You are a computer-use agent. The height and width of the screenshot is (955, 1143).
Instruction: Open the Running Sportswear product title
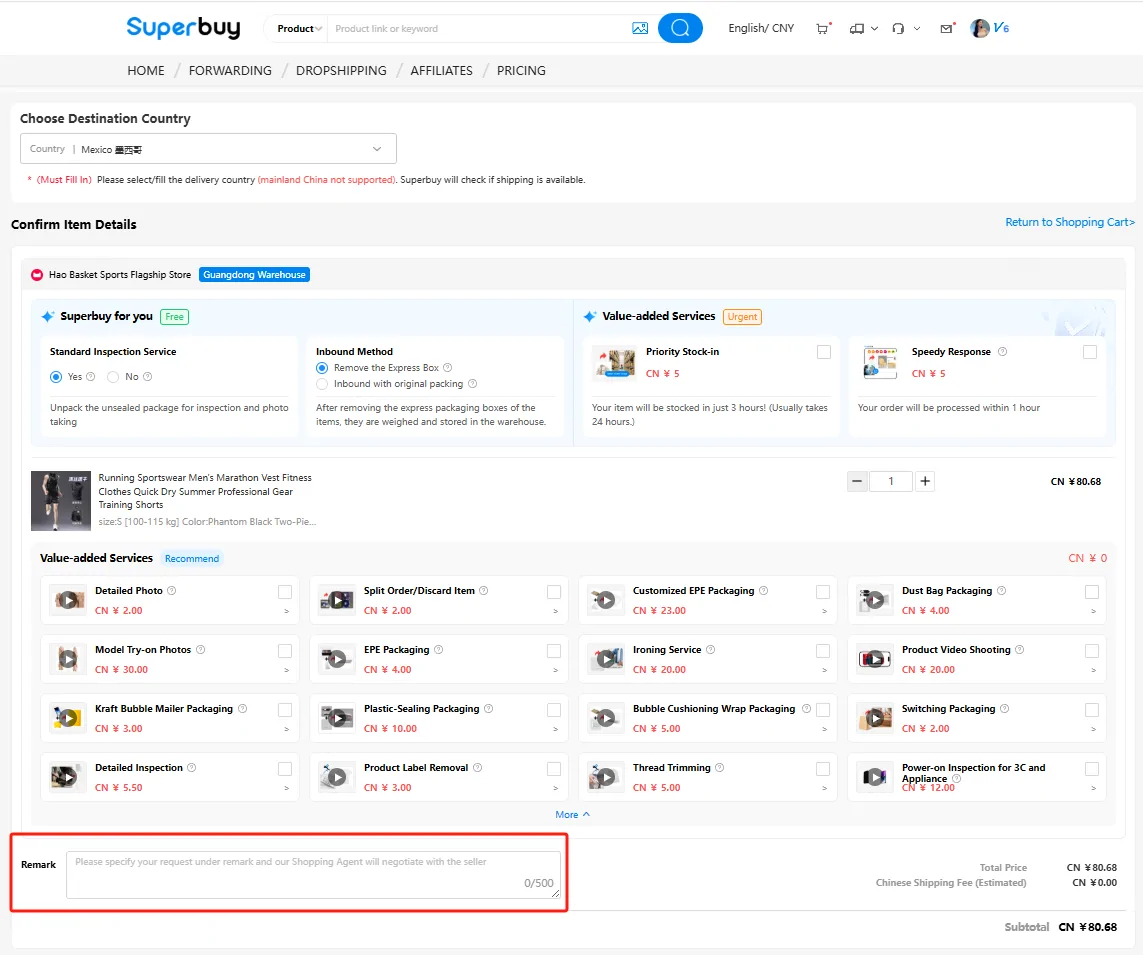[x=205, y=491]
